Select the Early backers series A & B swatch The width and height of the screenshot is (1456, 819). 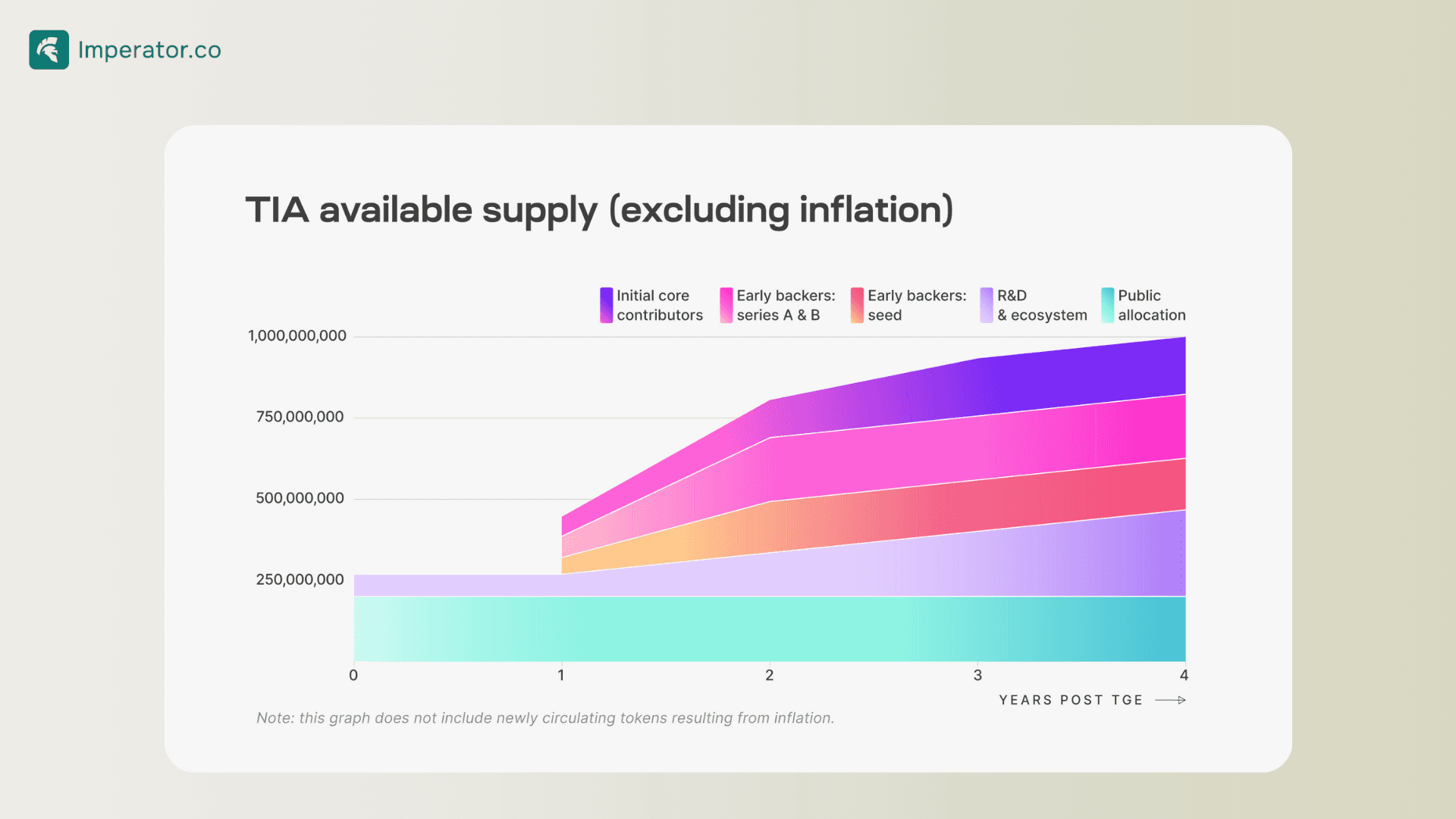(x=726, y=305)
